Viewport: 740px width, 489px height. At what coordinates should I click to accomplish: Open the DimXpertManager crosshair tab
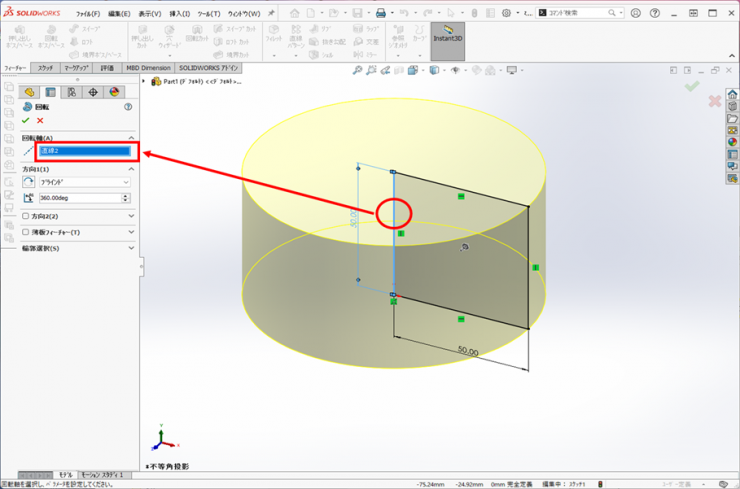(x=93, y=92)
